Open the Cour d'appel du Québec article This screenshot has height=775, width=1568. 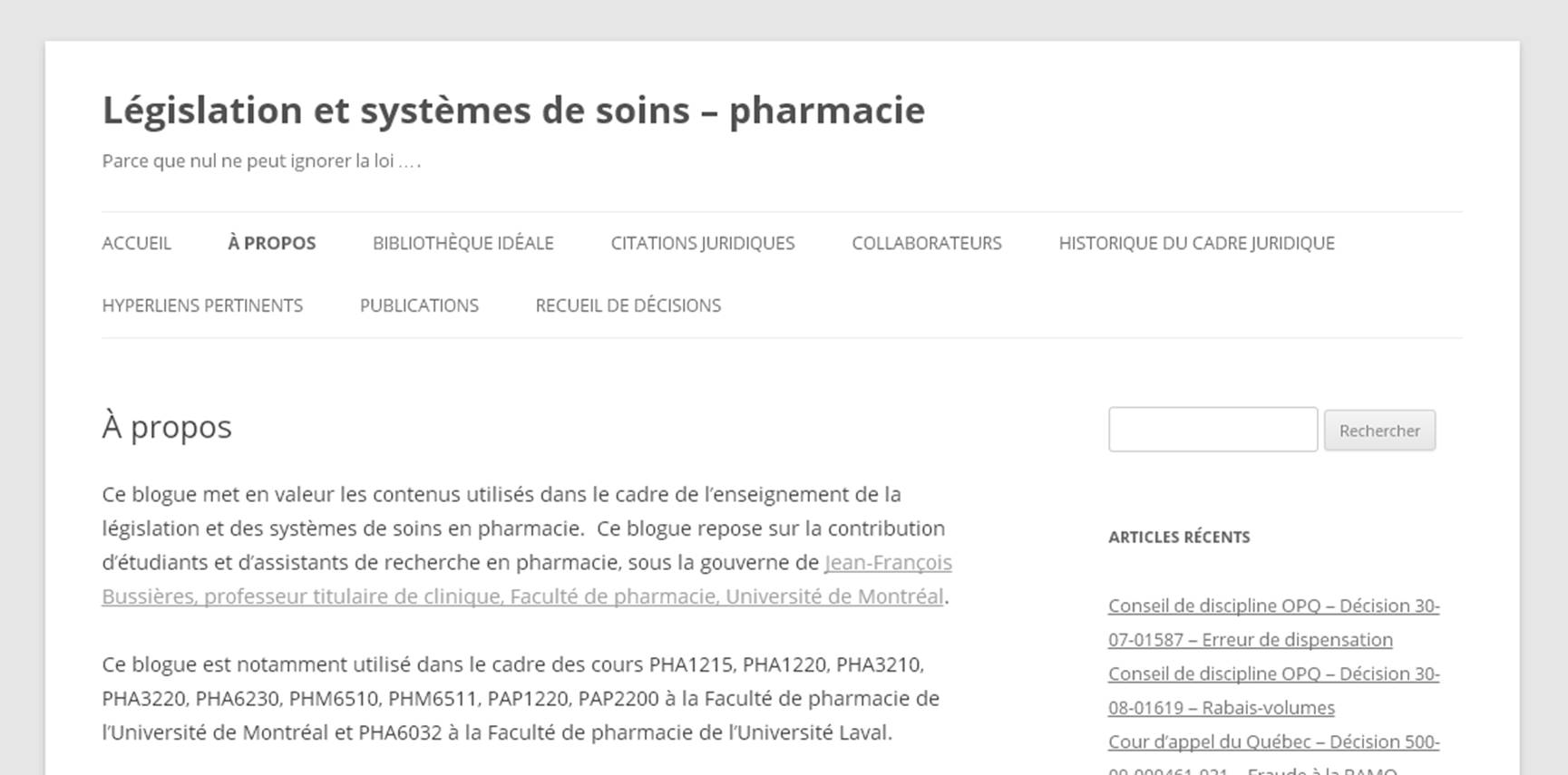coord(1272,742)
